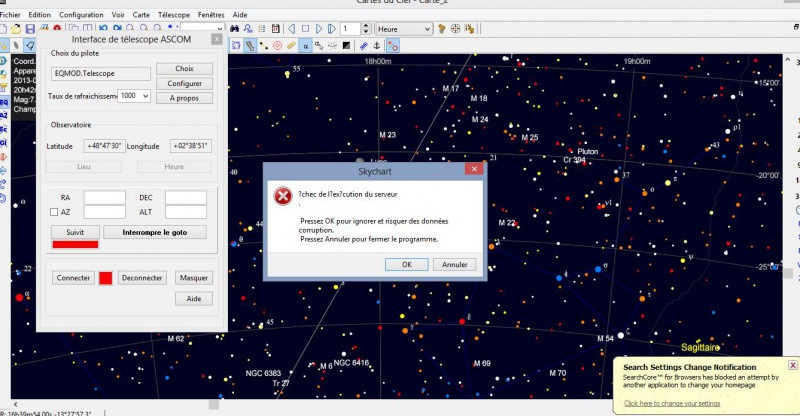Switch to AZ azimuthal coordinates in sidebar
Viewport: 800px width, 416px height.
tap(4, 116)
